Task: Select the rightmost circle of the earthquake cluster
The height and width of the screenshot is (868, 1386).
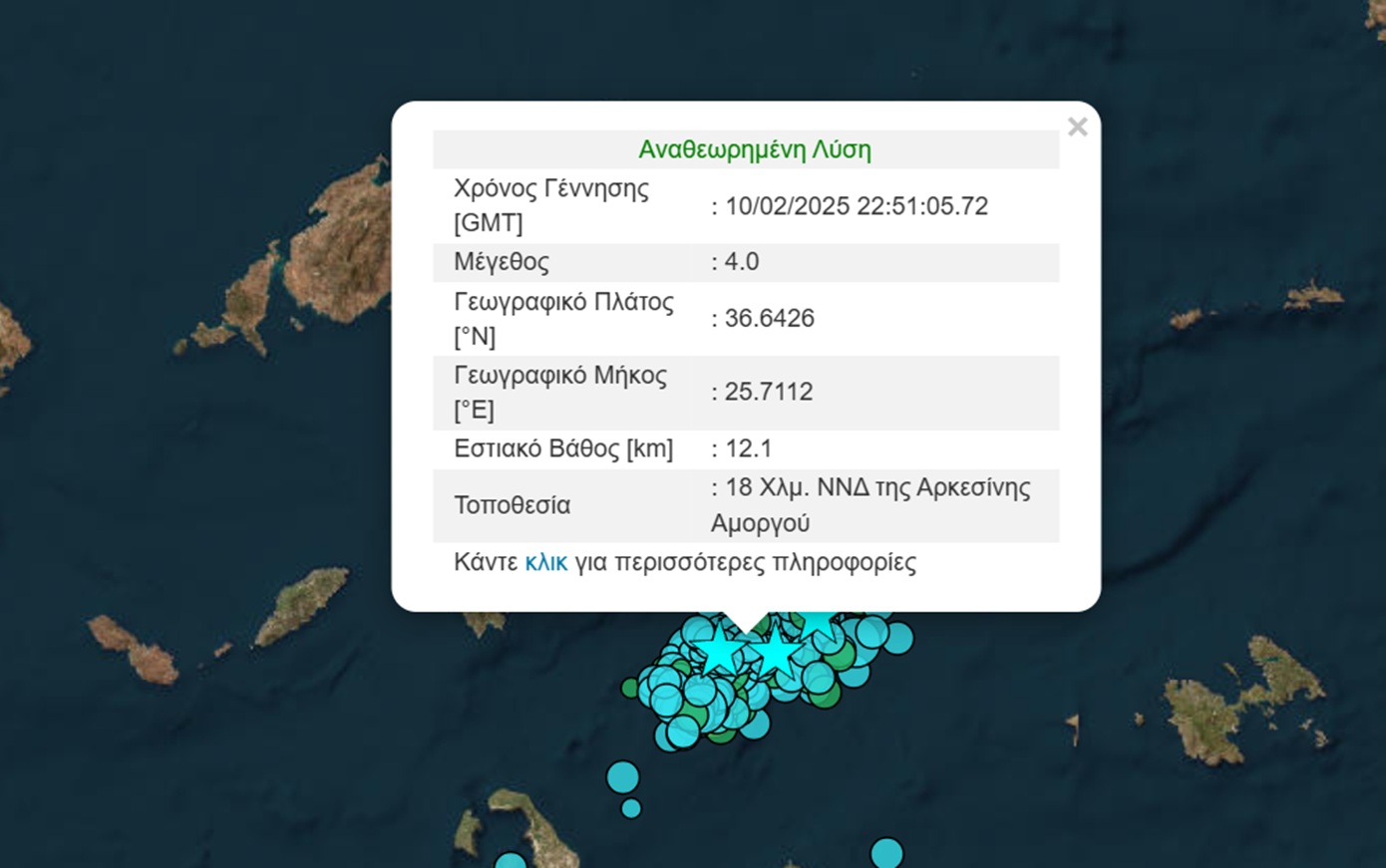Action: point(899,638)
